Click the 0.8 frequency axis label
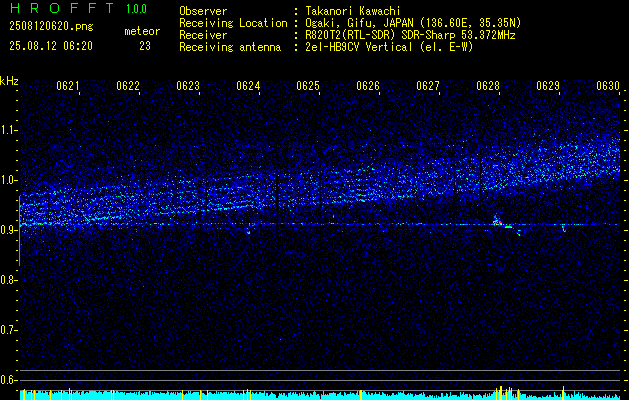 pyautogui.click(x=8, y=280)
